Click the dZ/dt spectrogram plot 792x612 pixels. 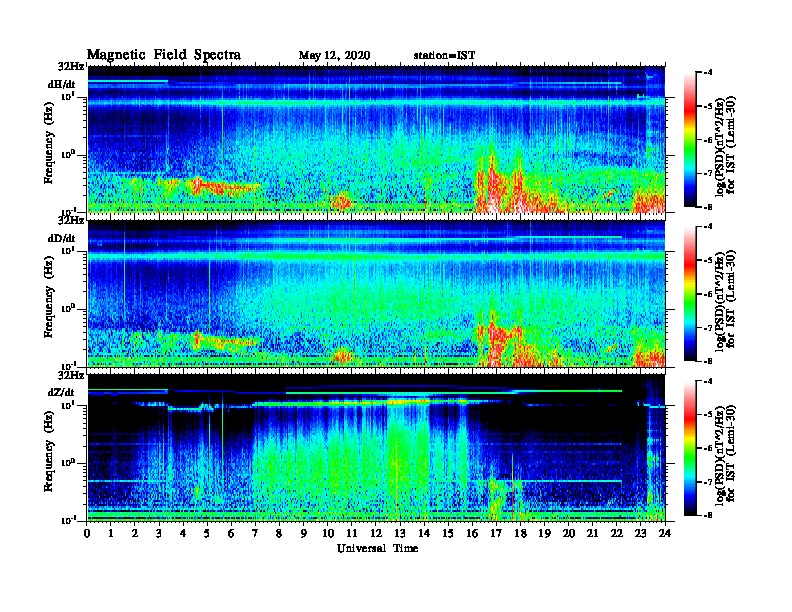[x=376, y=448]
